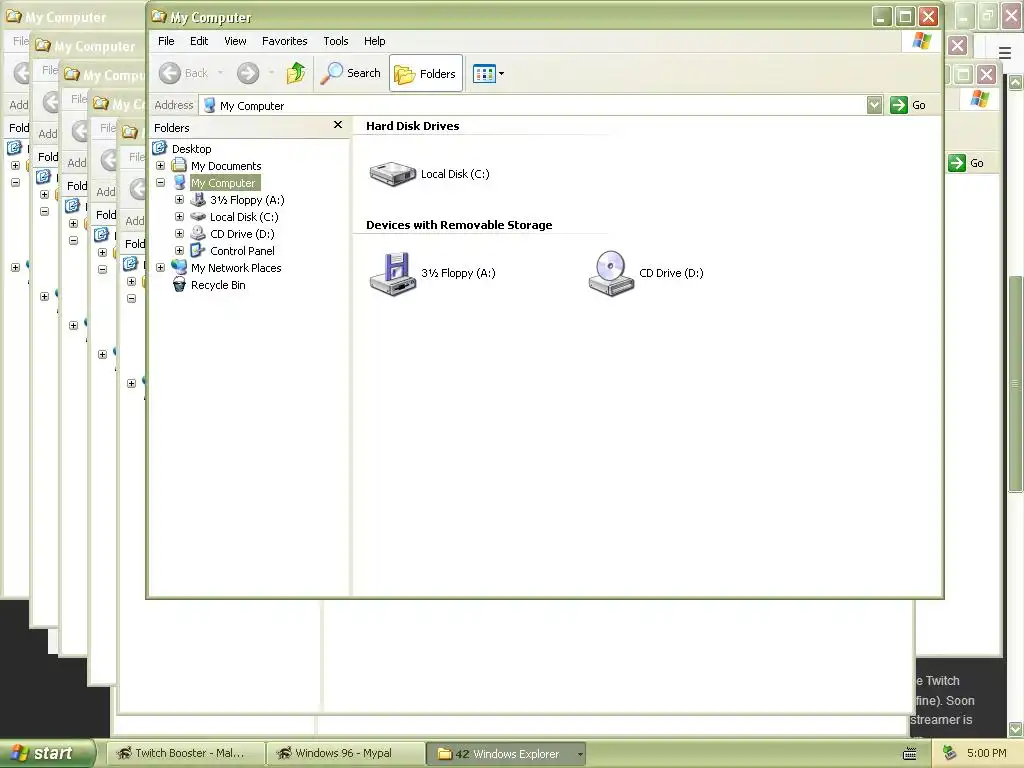Expand 3½ Floppy (A:) in the tree

pos(180,200)
